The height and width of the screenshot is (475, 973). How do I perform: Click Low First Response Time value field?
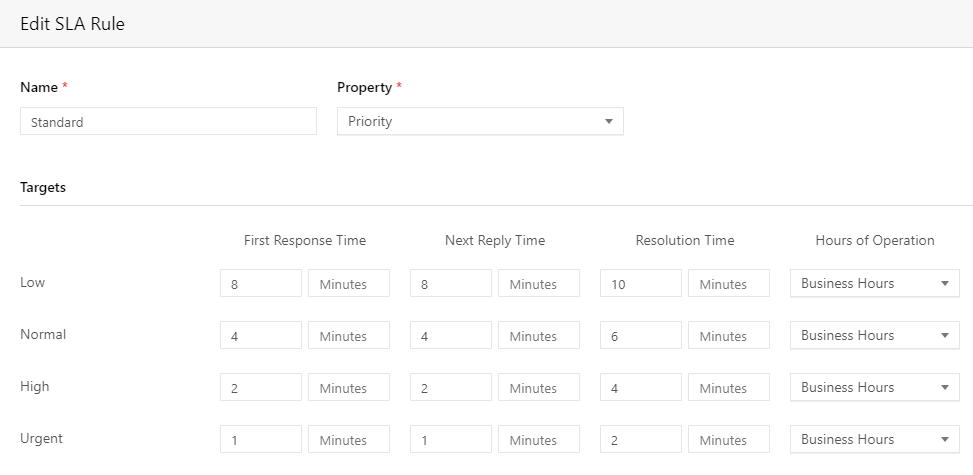pyautogui.click(x=260, y=284)
